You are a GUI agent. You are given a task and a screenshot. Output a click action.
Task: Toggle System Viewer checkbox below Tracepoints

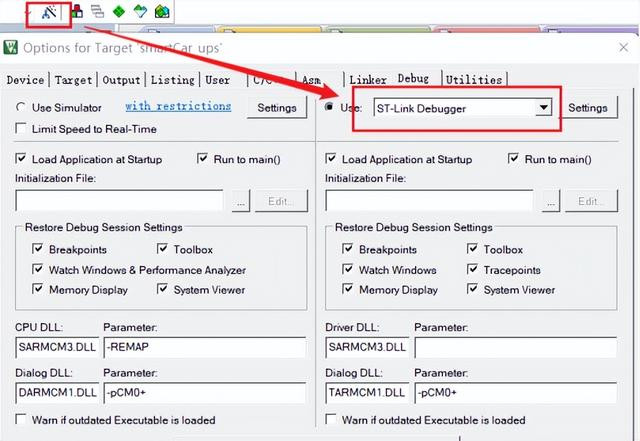[472, 289]
